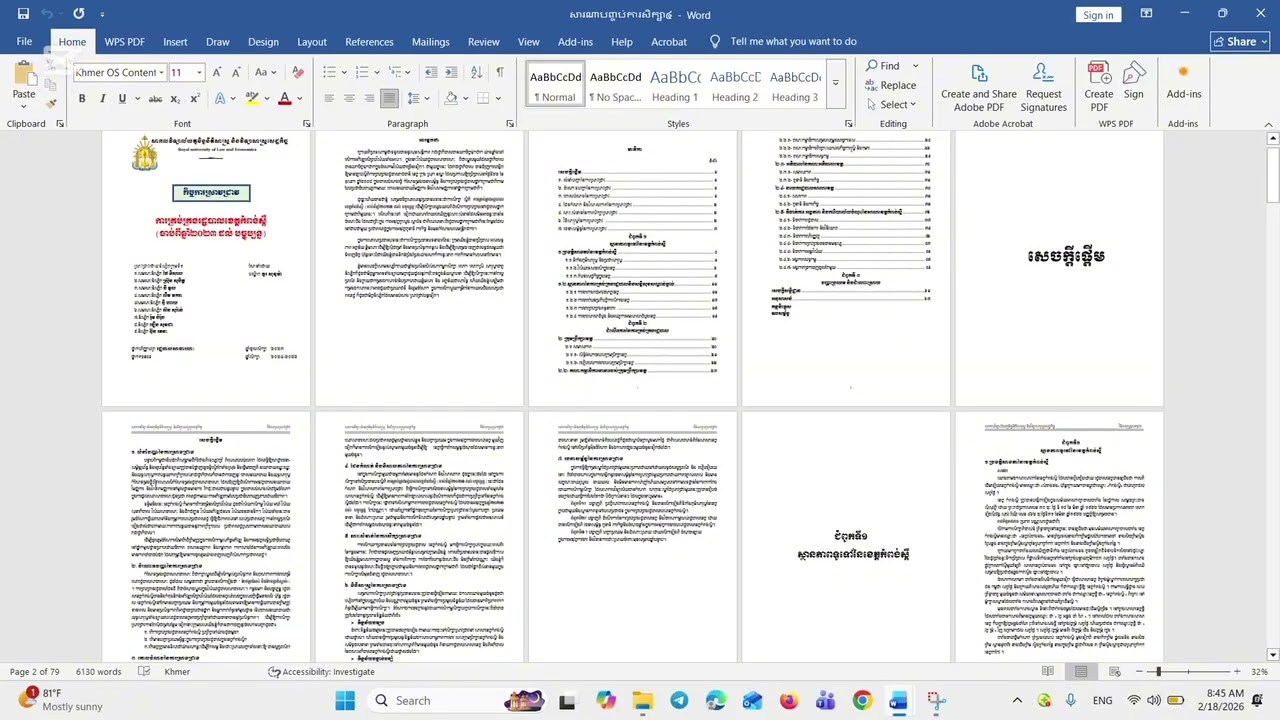Toggle Underline formatting
Screen dimensions: 1280x720
(x=122, y=98)
